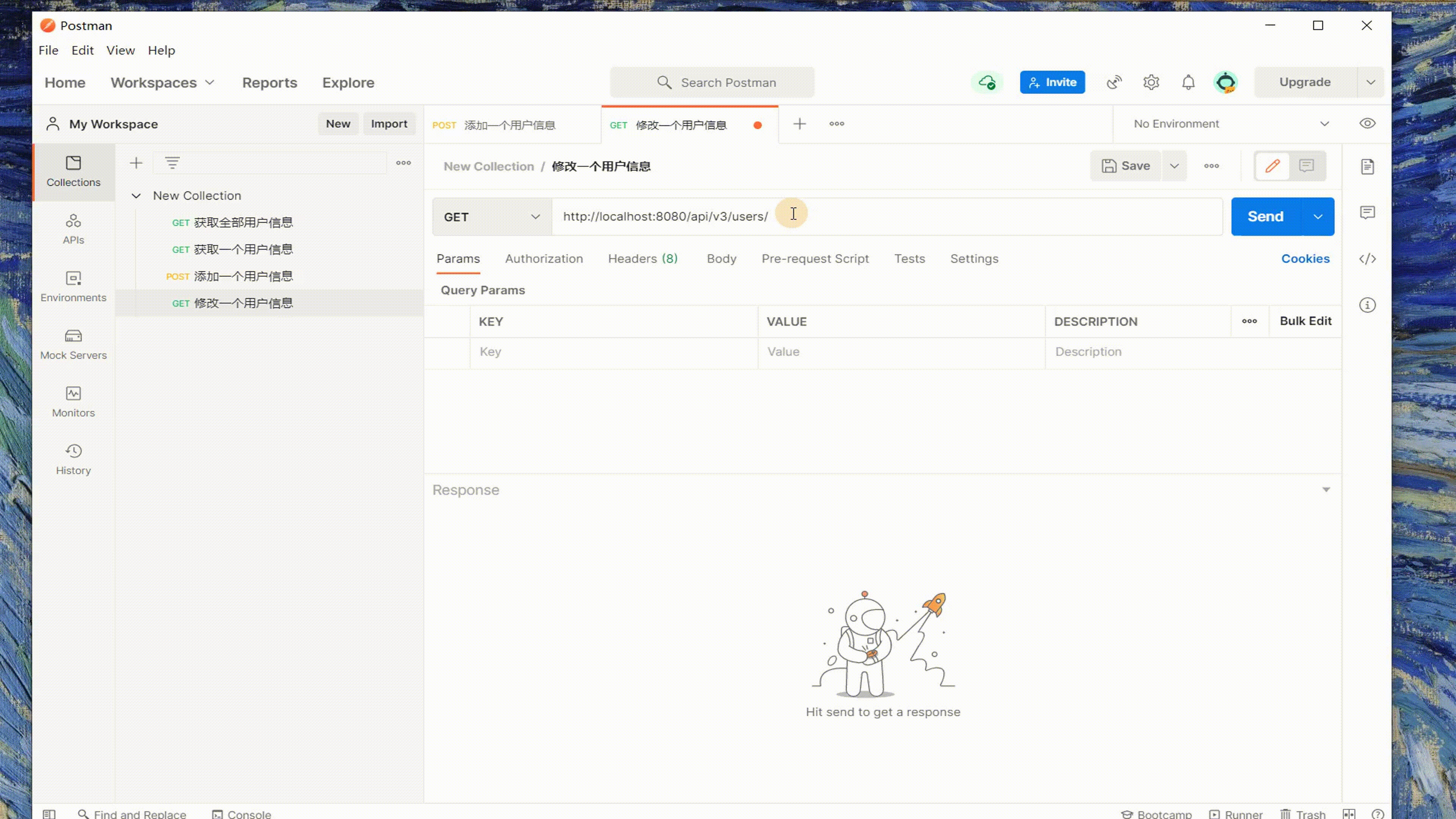Open the Workspaces dropdown
The width and height of the screenshot is (1456, 819).
[x=162, y=83]
